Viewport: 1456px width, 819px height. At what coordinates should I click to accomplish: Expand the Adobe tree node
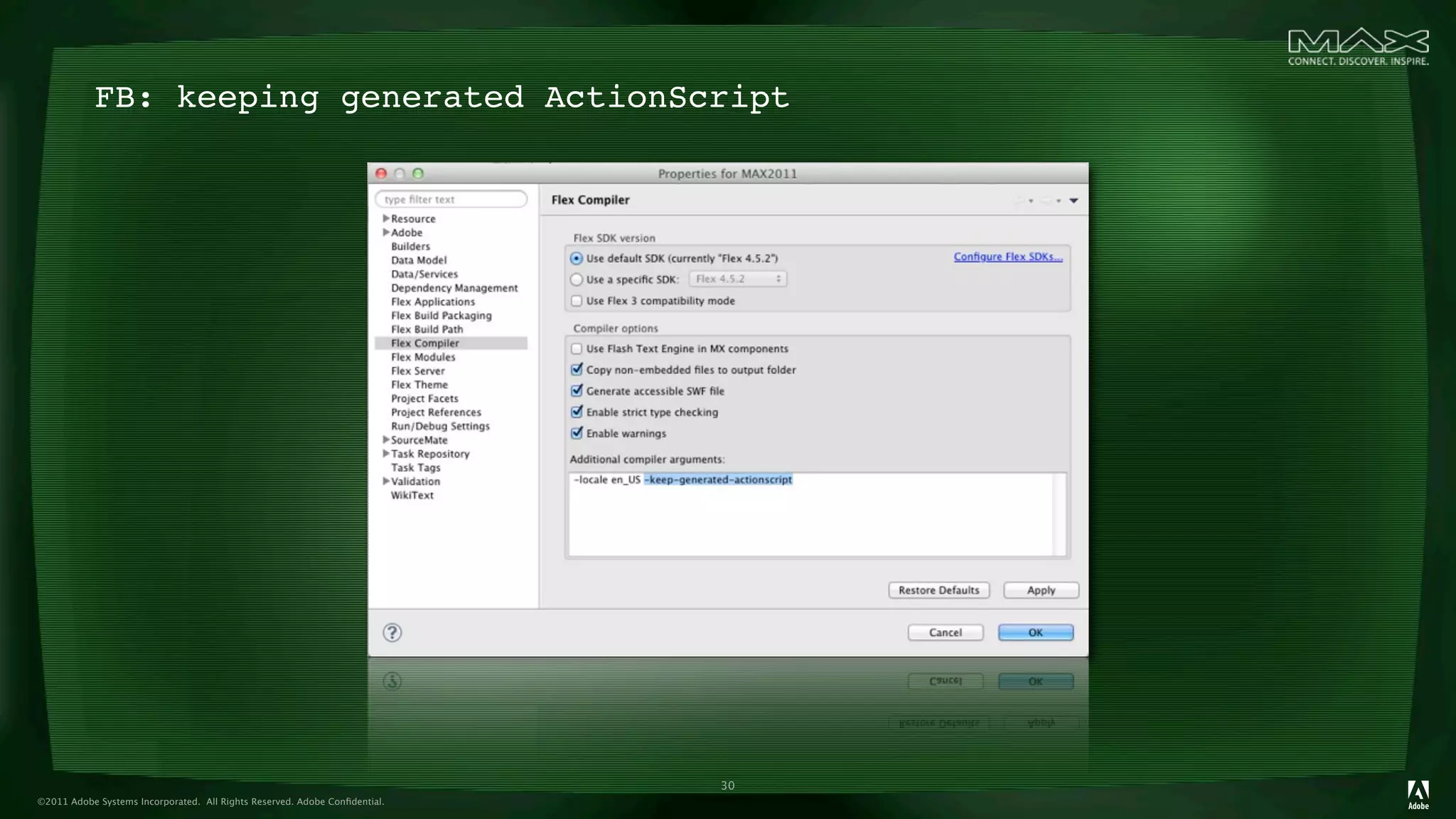pos(386,232)
